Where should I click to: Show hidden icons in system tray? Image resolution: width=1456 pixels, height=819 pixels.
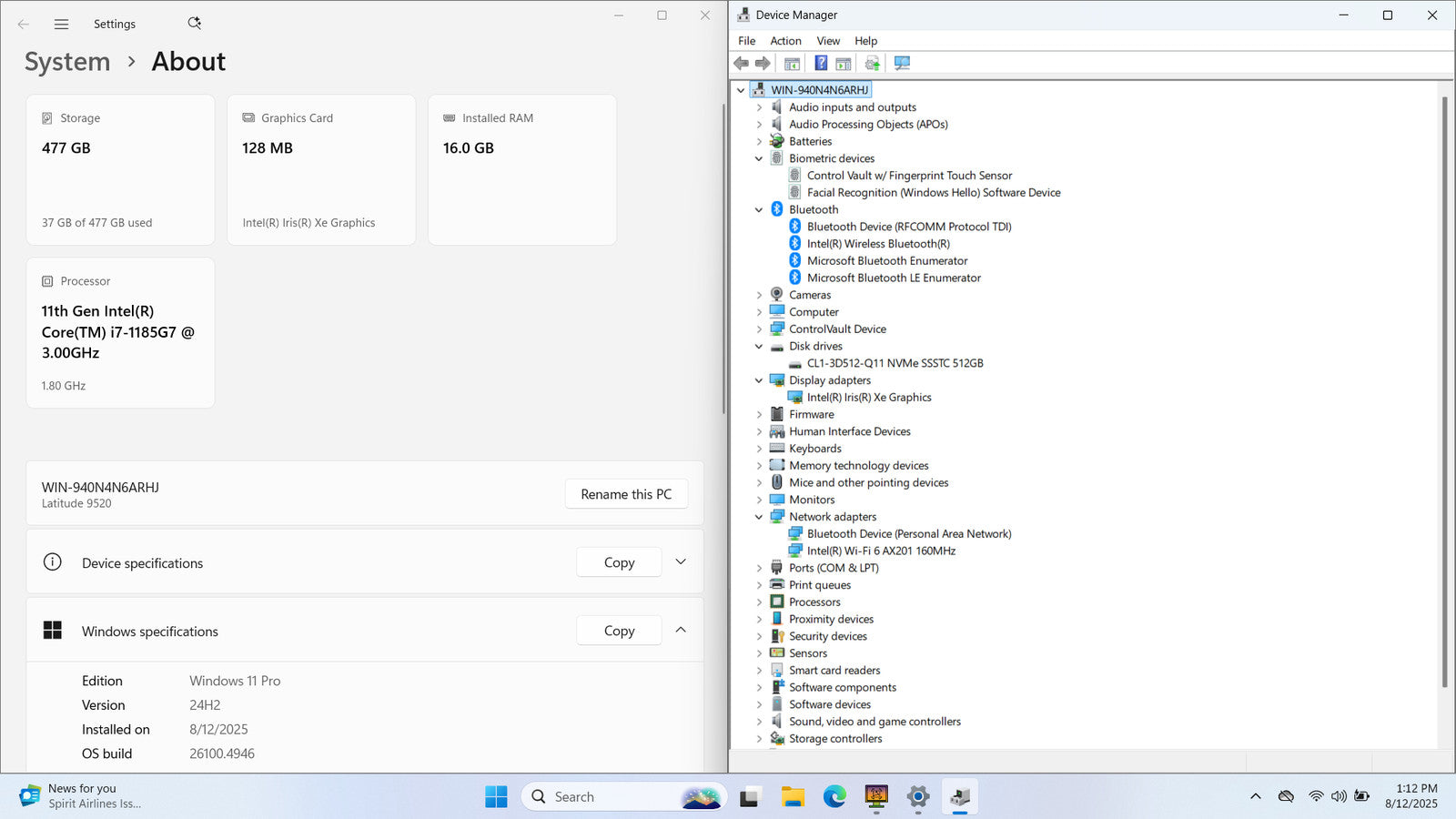click(x=1256, y=796)
